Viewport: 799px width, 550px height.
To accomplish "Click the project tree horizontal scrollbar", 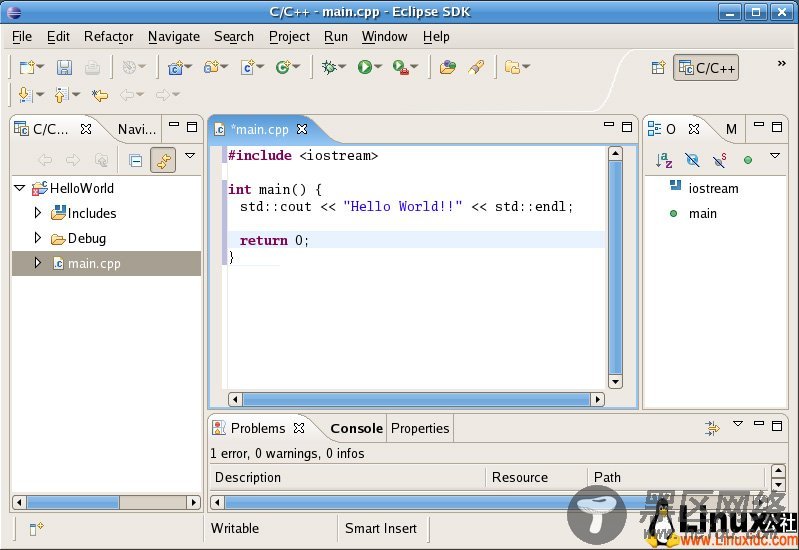I will 106,502.
